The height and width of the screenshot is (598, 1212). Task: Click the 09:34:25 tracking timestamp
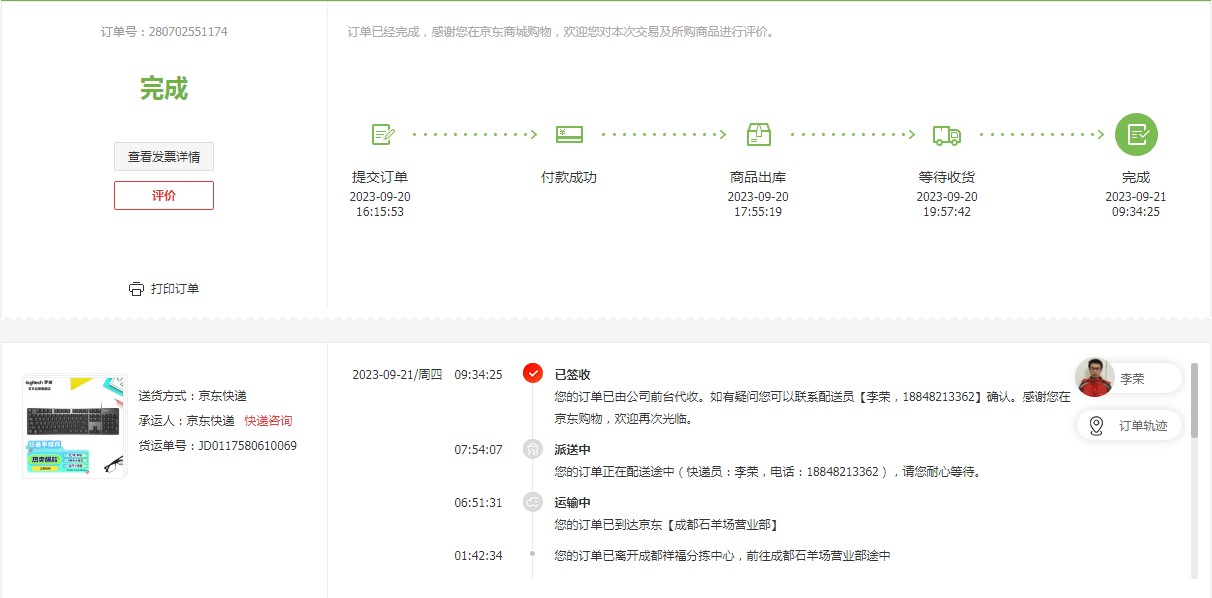[478, 375]
